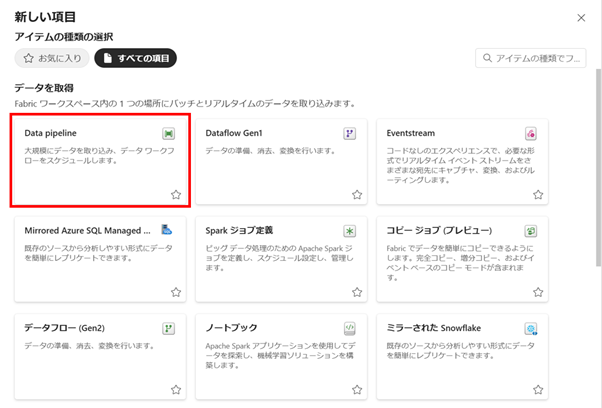Image resolution: width=602 pixels, height=408 pixels.
Task: Click the ノートブック type icon
Action: pos(350,327)
